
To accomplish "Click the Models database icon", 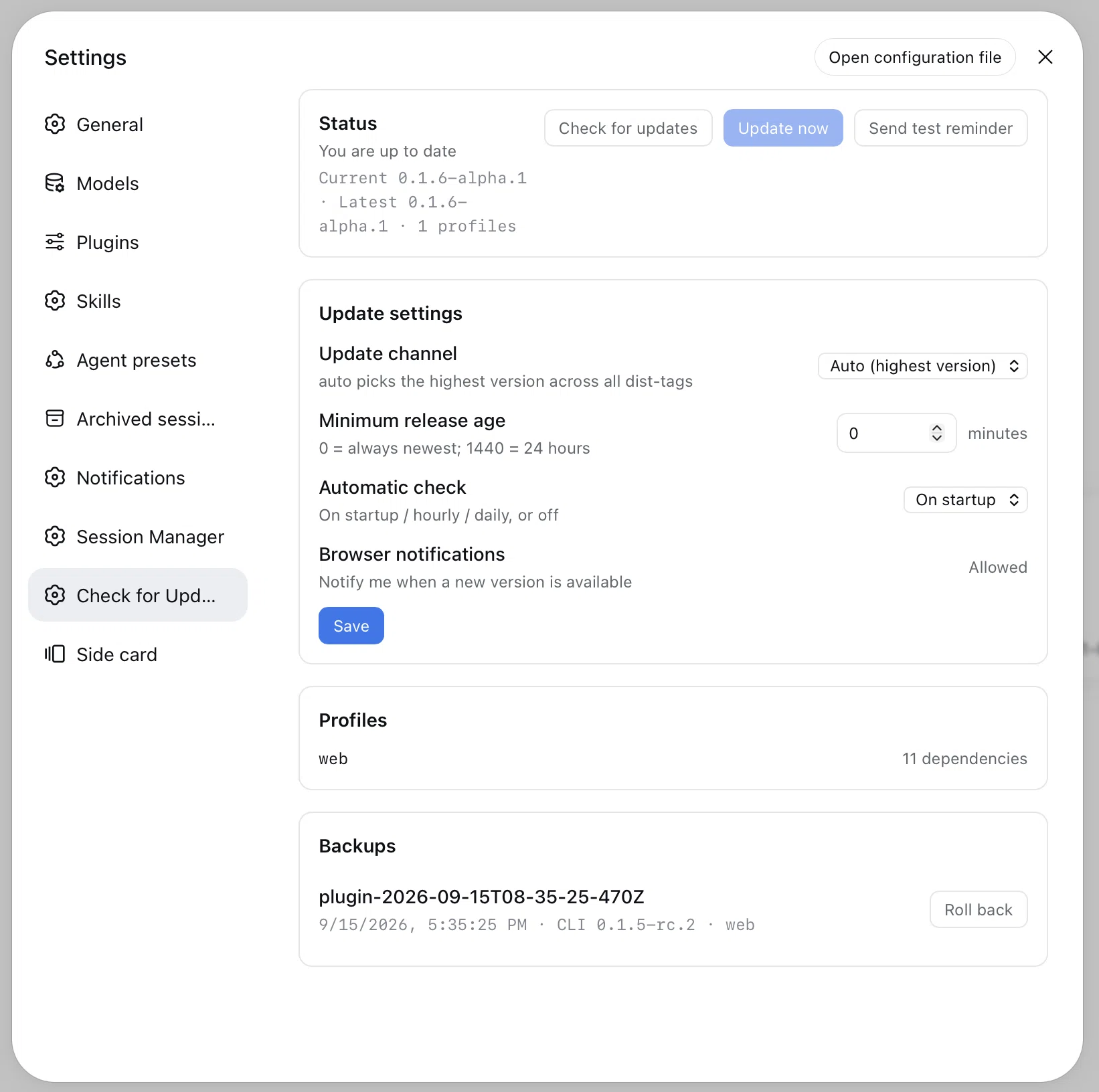I will tap(55, 183).
